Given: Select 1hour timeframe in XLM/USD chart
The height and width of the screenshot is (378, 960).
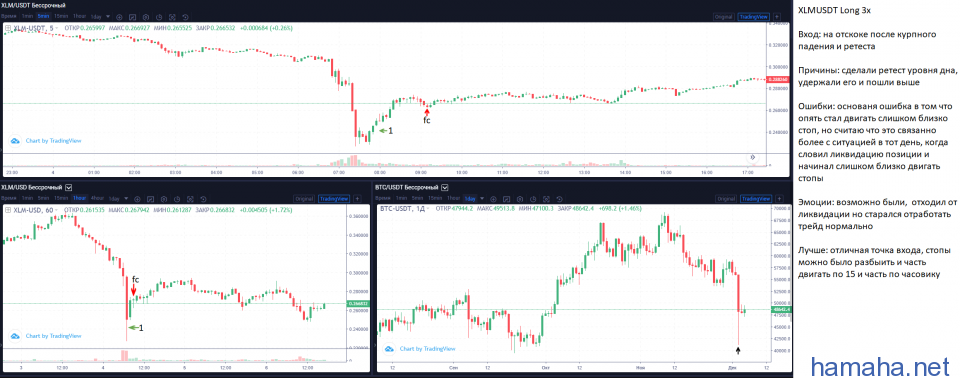Looking at the screenshot, I should (80, 198).
